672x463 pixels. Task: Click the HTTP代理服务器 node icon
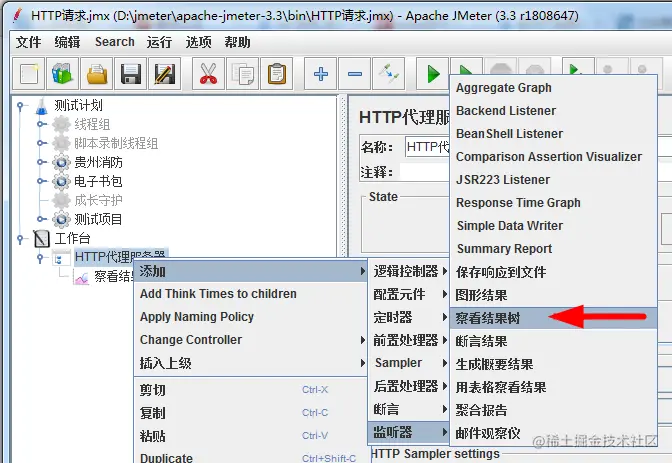point(61,258)
